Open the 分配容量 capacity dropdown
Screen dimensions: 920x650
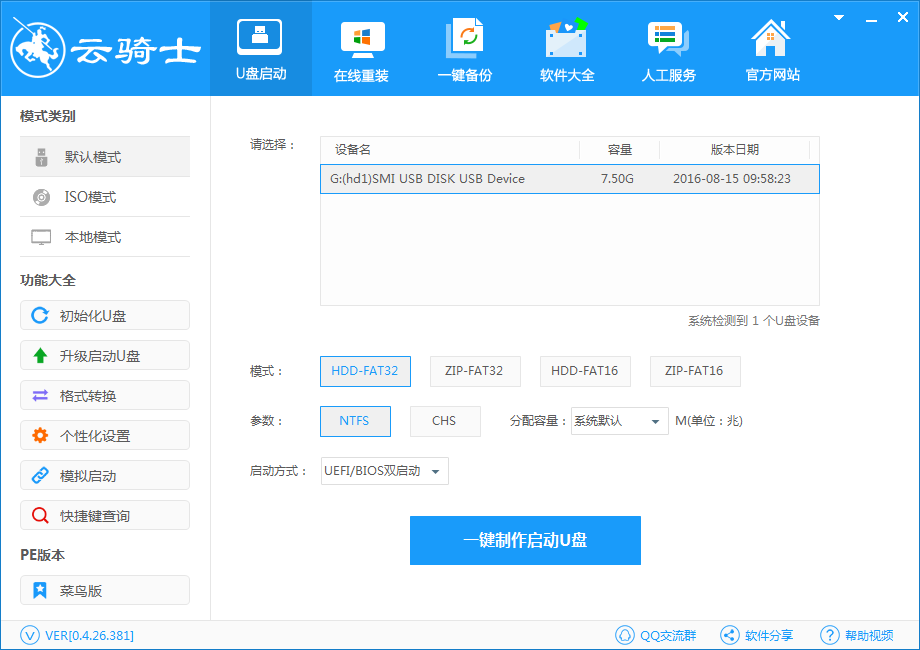[620, 421]
